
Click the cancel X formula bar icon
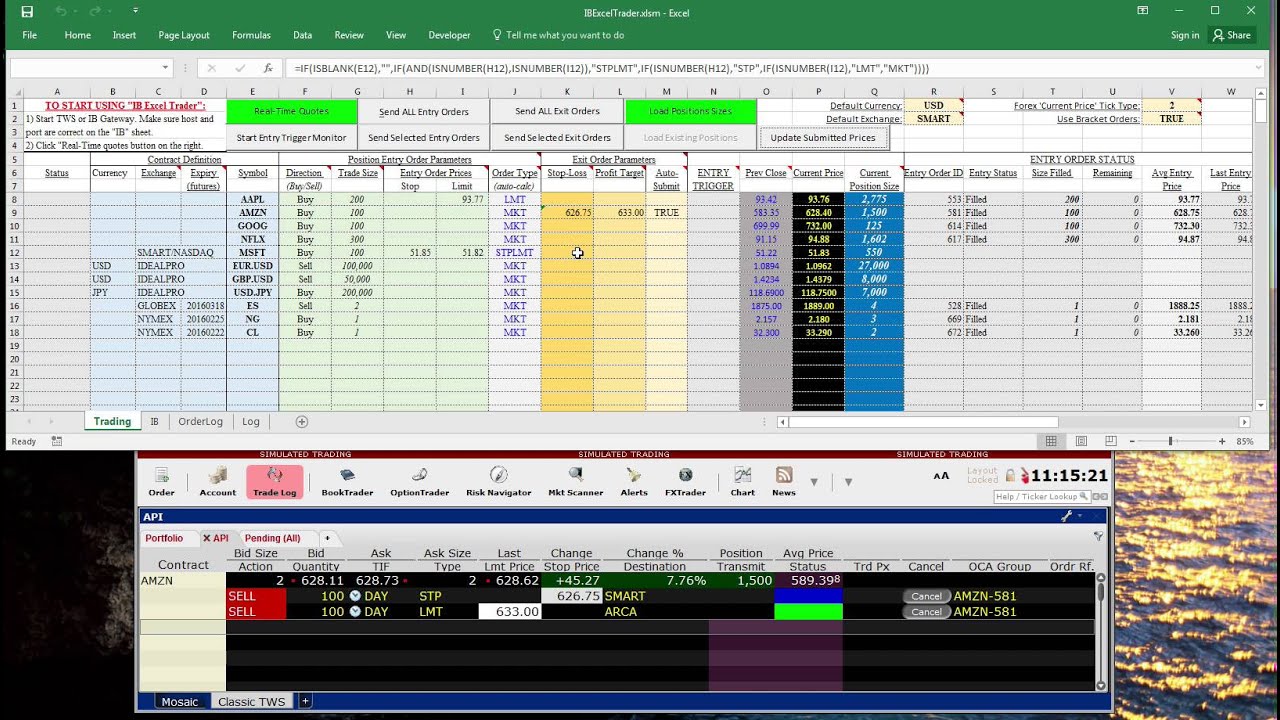(211, 68)
